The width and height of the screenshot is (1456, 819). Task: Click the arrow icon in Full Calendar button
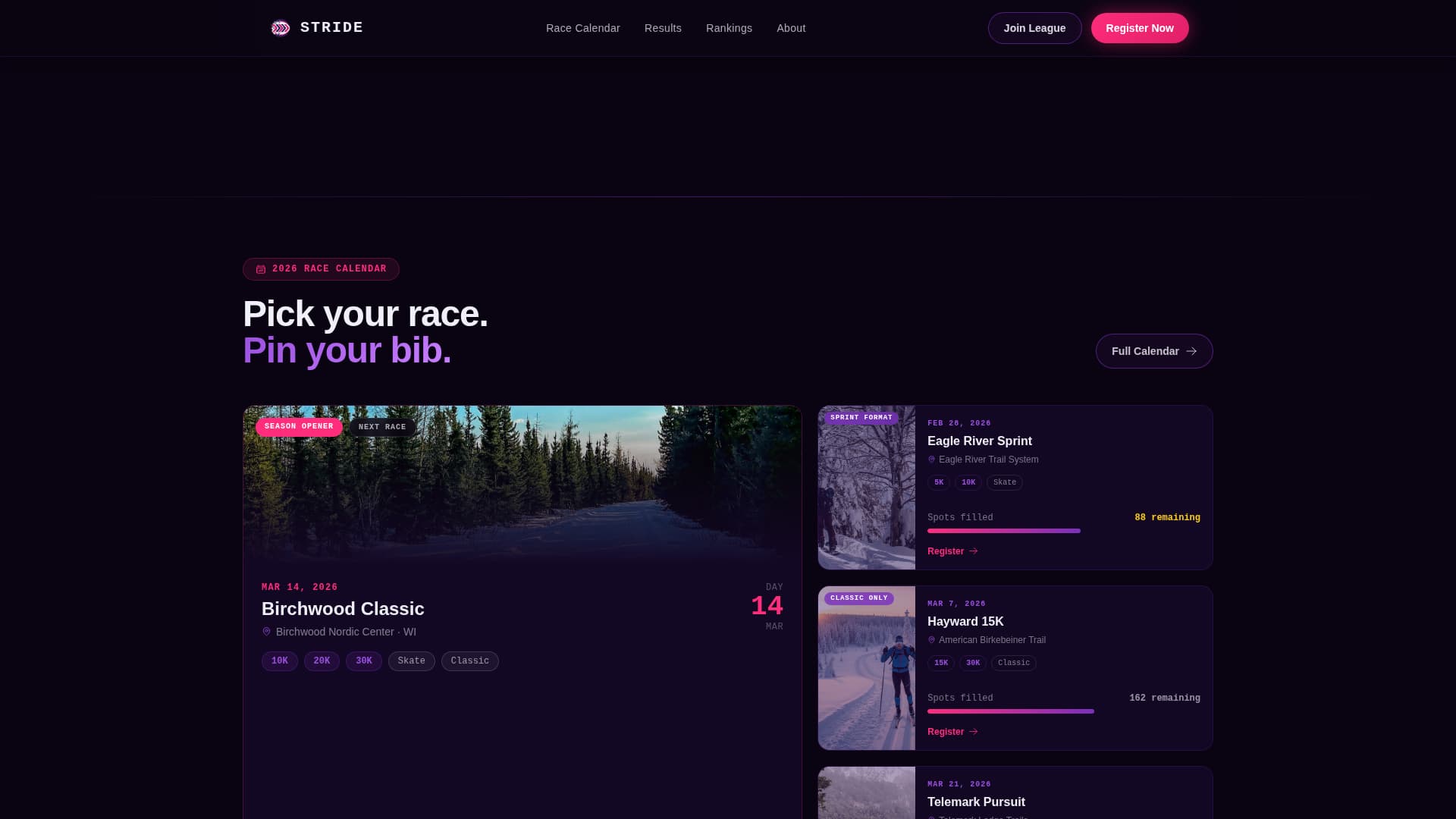(1191, 351)
